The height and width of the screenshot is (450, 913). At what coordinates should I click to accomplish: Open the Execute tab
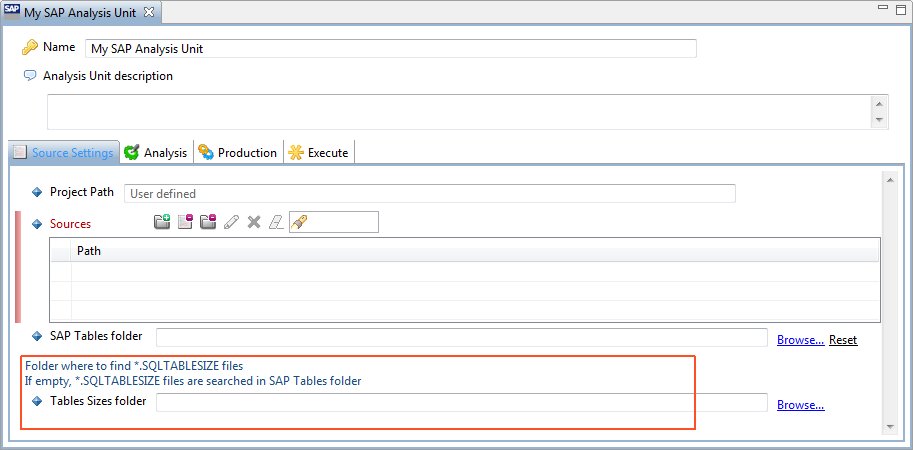click(x=319, y=153)
